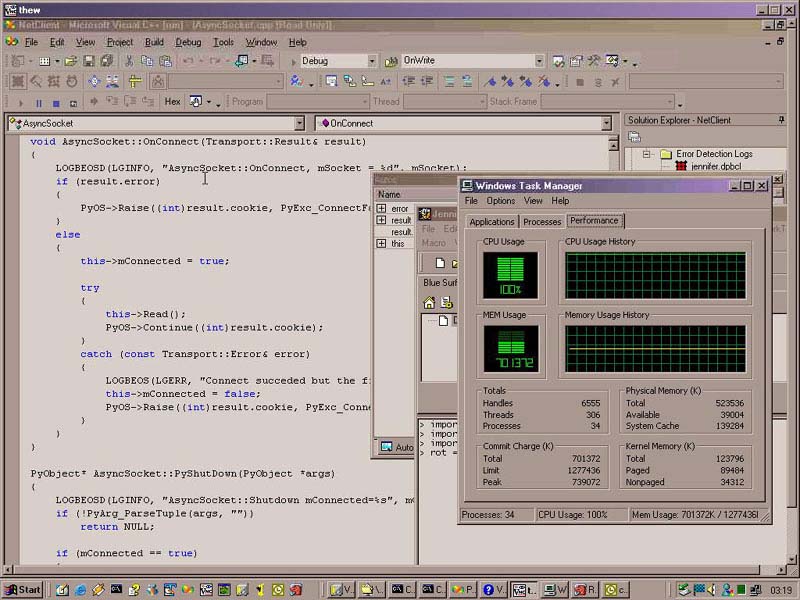The image size is (800, 600).
Task: Click the Breakpoints window icon in debug toolbar
Action: (196, 102)
